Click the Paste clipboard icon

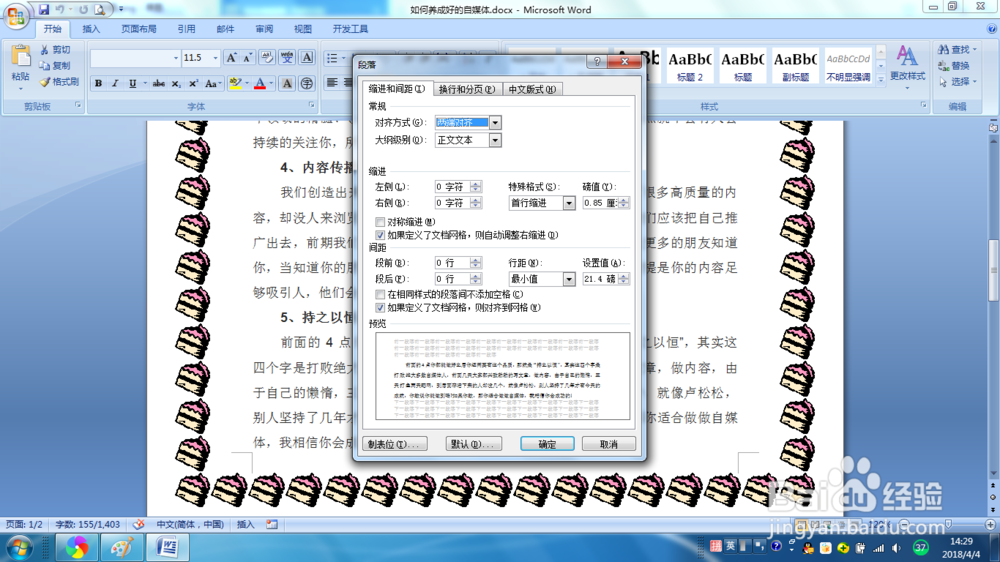20,57
